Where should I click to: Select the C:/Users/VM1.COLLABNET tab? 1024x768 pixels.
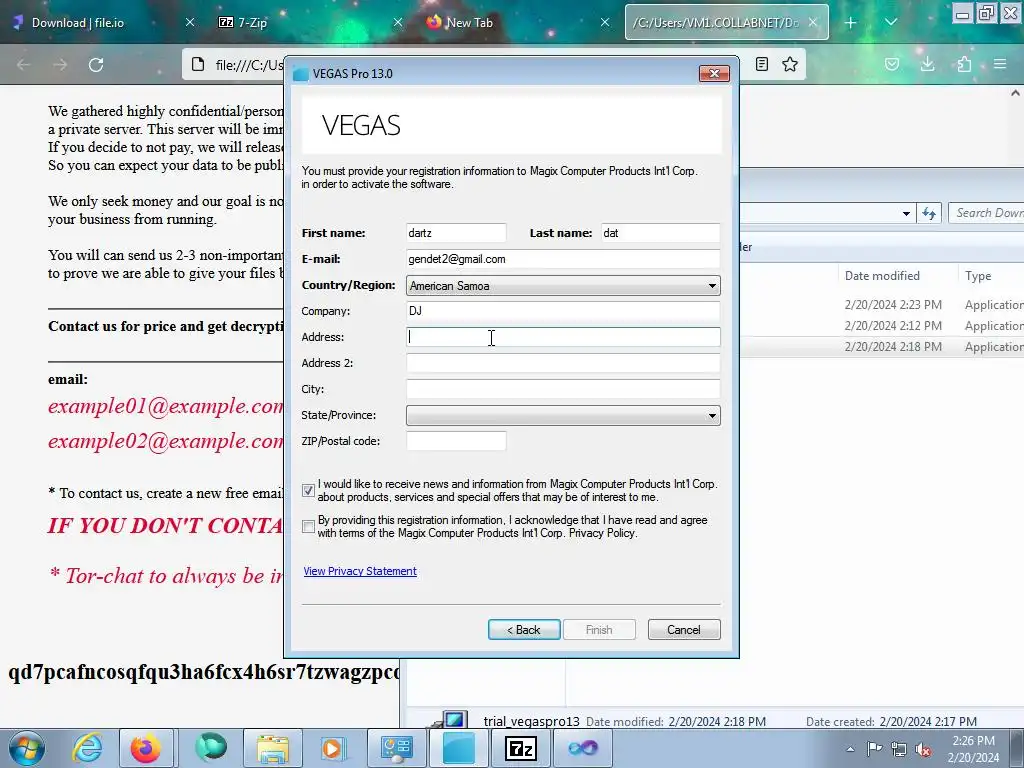pyautogui.click(x=715, y=22)
